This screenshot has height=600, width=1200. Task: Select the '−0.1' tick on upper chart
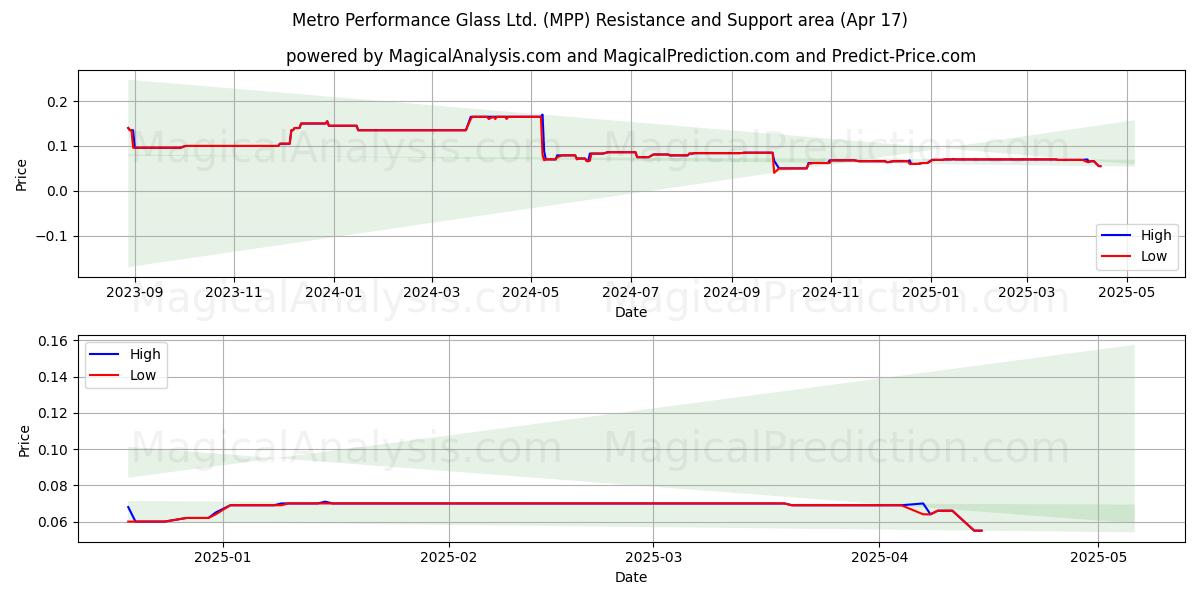(50, 237)
